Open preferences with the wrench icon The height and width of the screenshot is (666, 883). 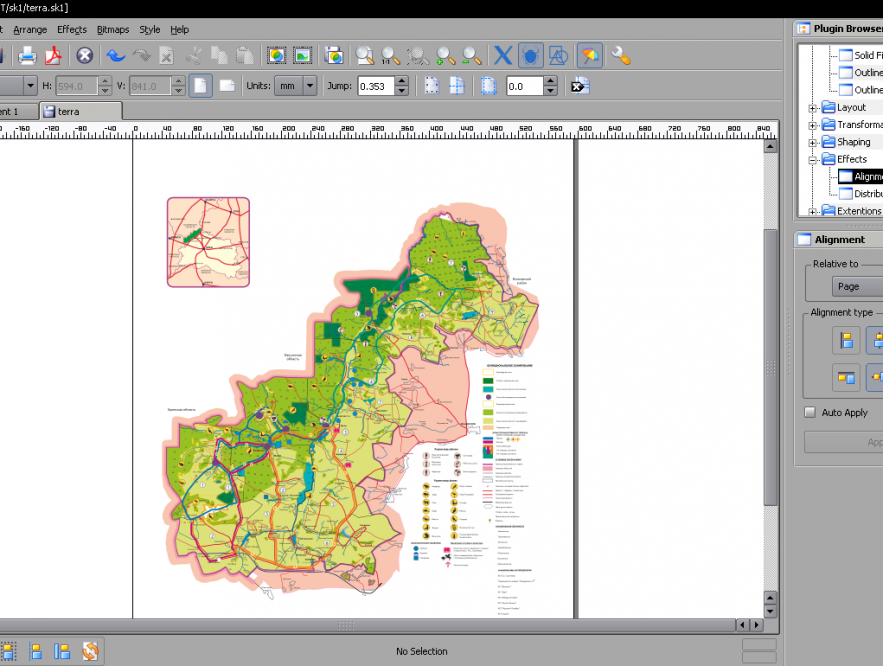(621, 56)
